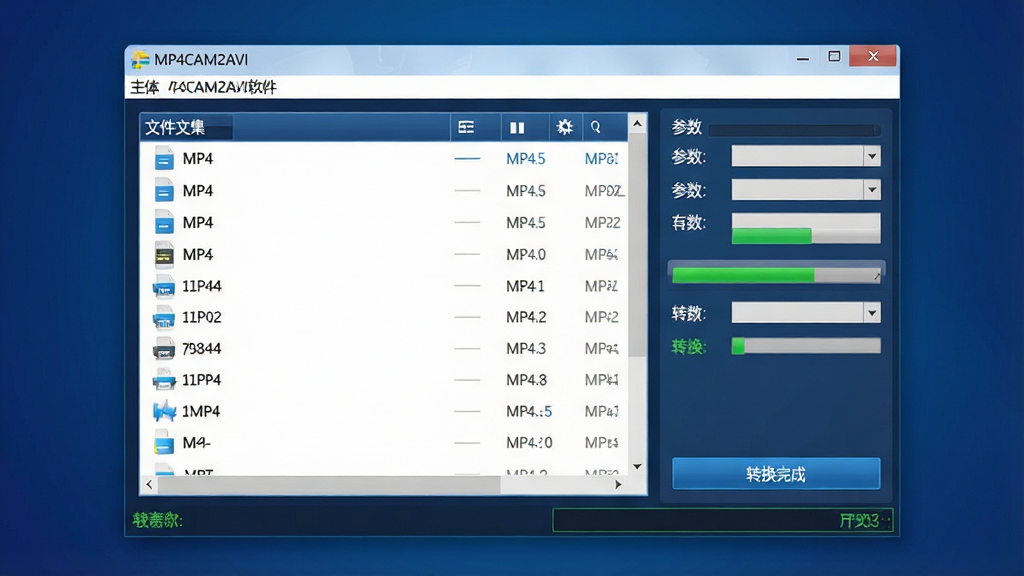Select the 11PP4 file name

(x=202, y=380)
